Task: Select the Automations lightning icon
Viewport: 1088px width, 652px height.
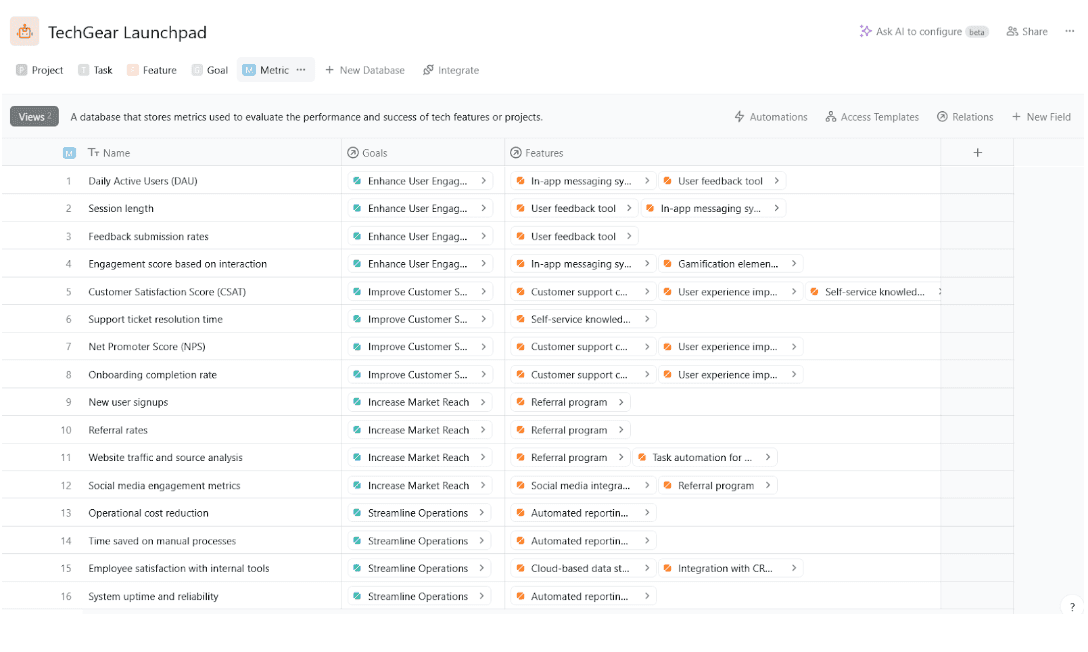Action: 741,117
